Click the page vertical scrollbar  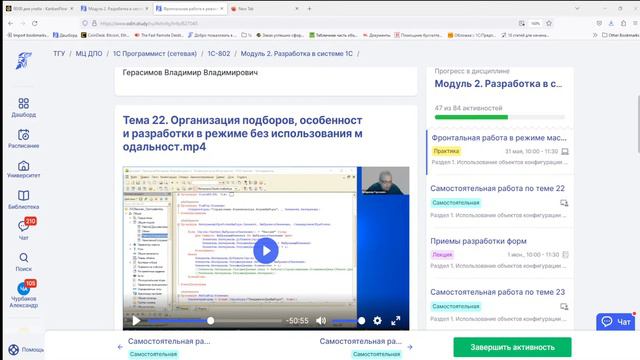click(x=638, y=124)
